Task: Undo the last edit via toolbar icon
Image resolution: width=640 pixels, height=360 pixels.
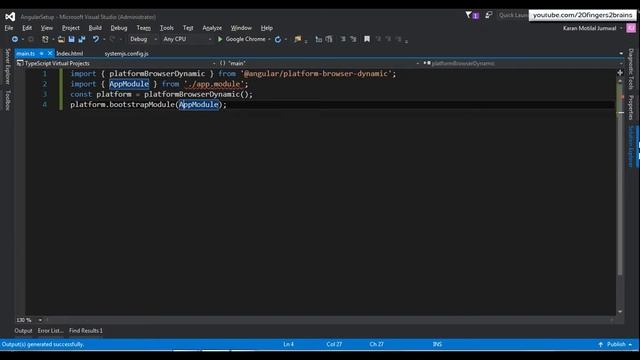Action: (96, 39)
